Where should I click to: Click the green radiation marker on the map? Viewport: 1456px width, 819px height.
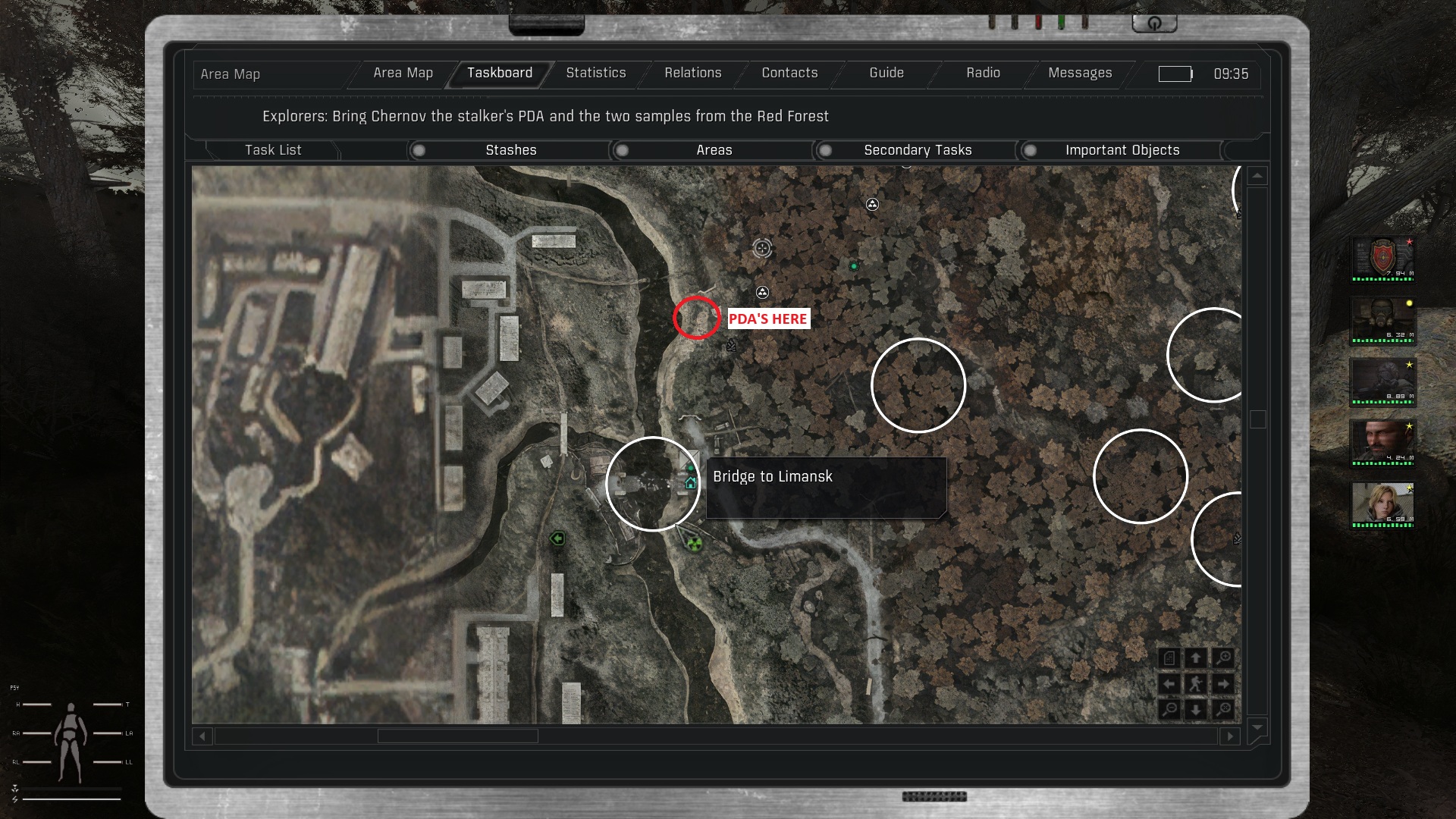point(693,543)
